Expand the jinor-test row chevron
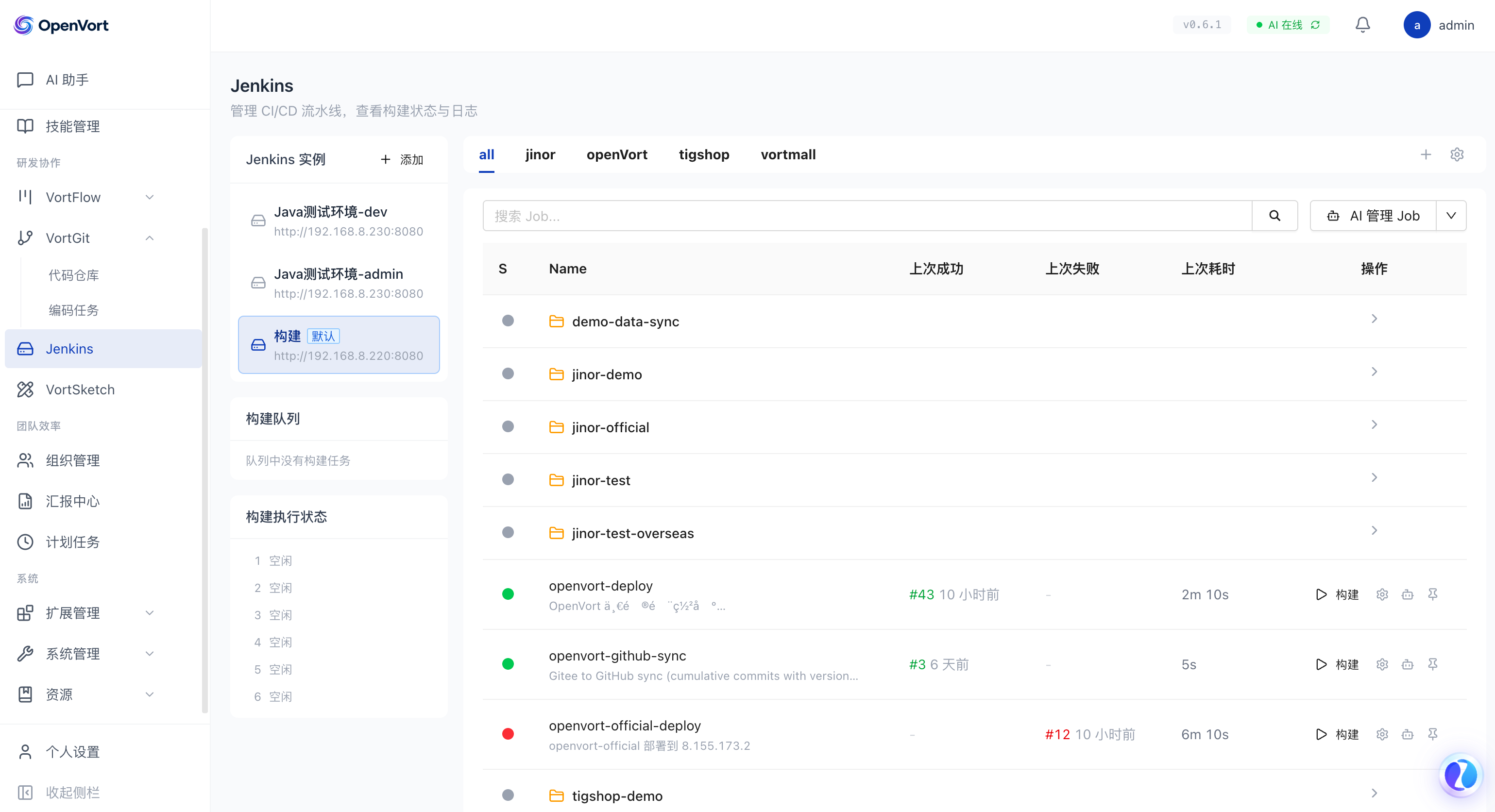This screenshot has height=812, width=1495. point(1374,477)
